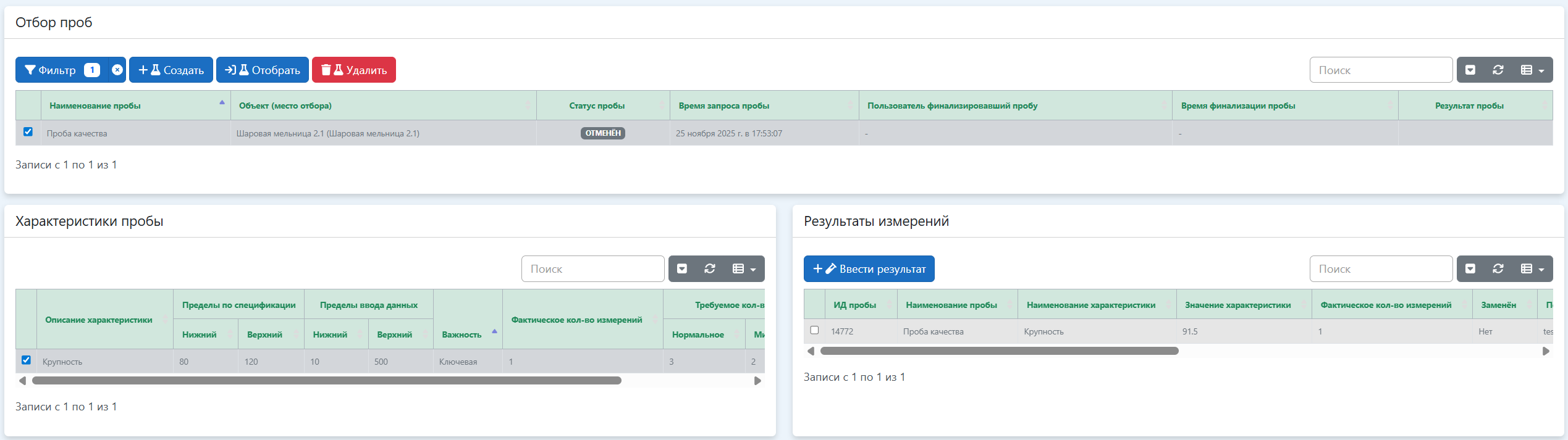Refresh the sample selection table
The width and height of the screenshot is (1568, 440).
point(1498,70)
